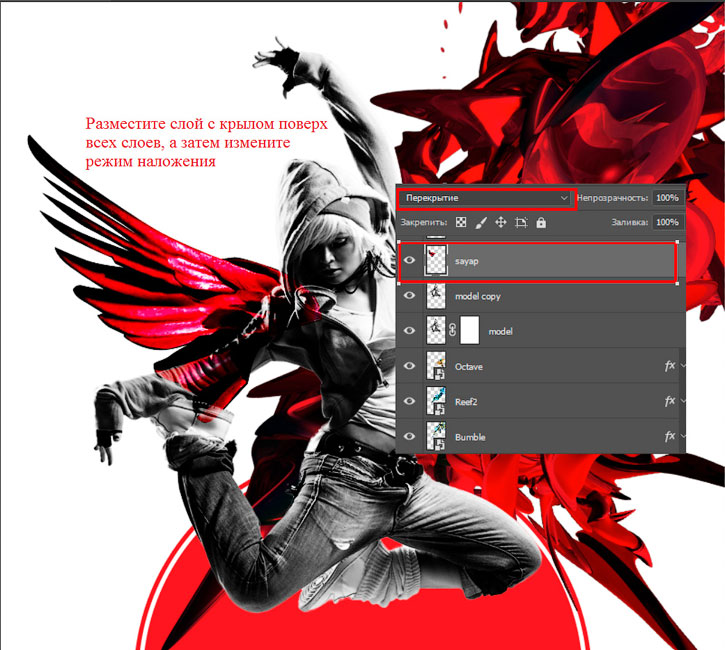Image resolution: width=725 pixels, height=650 pixels.
Task: Hide the Bumble layer
Action: click(409, 436)
